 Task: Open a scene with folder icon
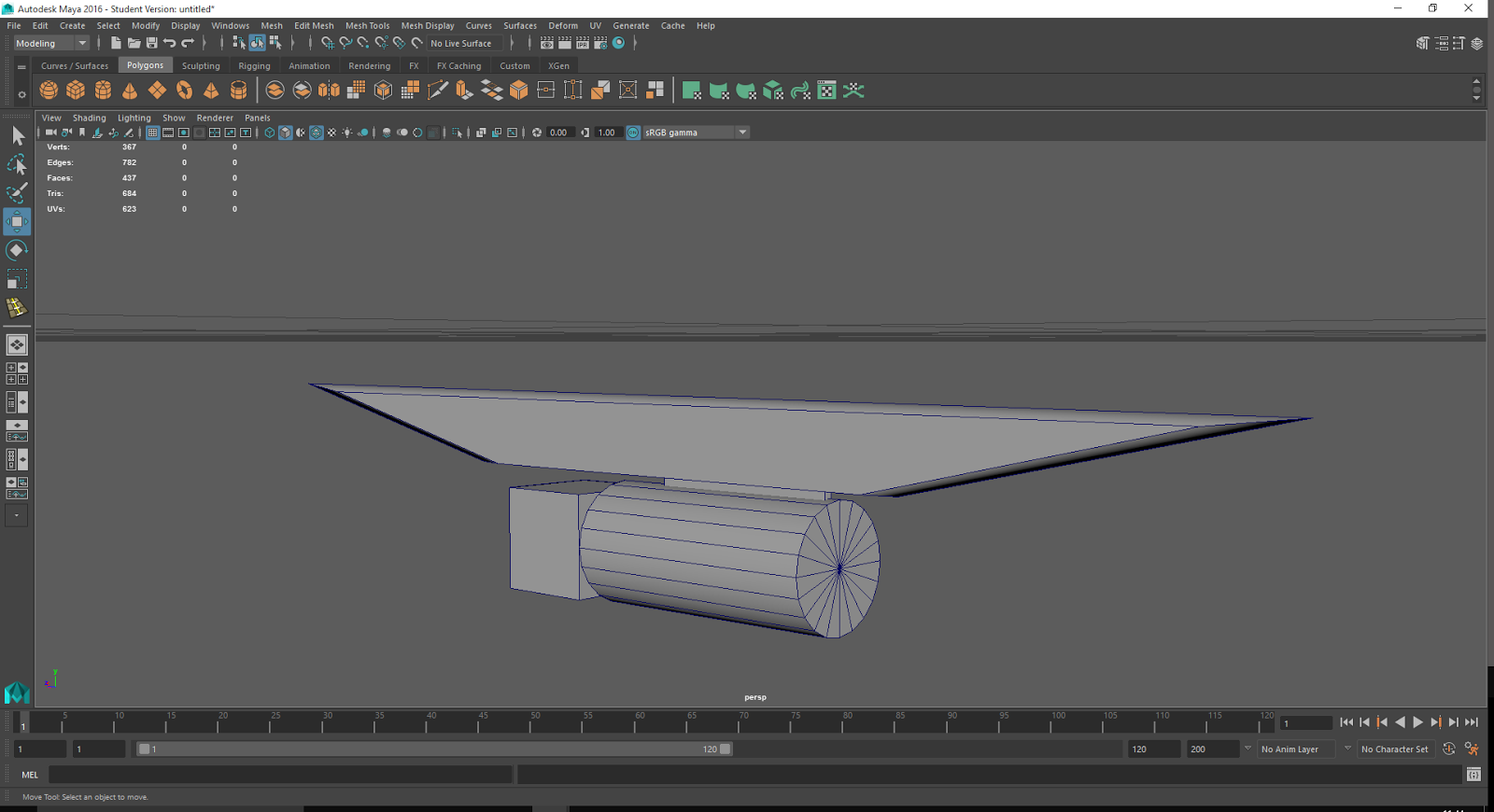[134, 43]
